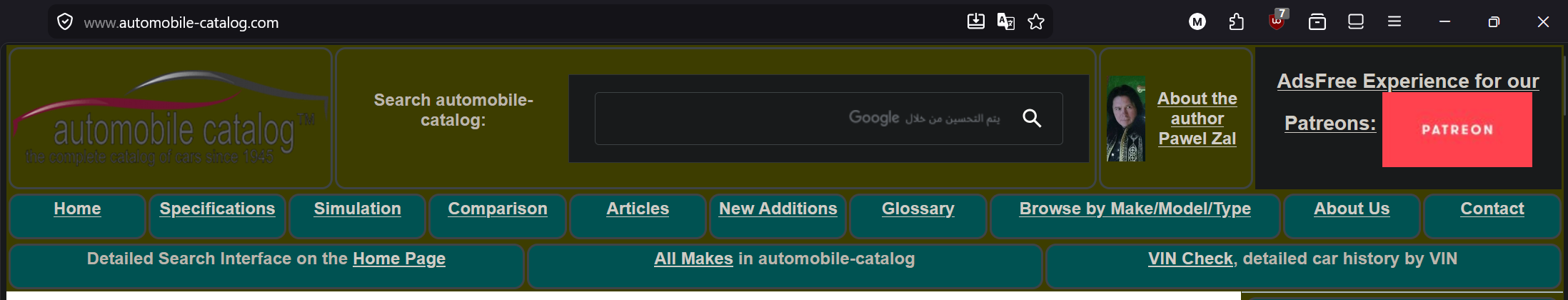Click inside the Google search field

coord(807,119)
